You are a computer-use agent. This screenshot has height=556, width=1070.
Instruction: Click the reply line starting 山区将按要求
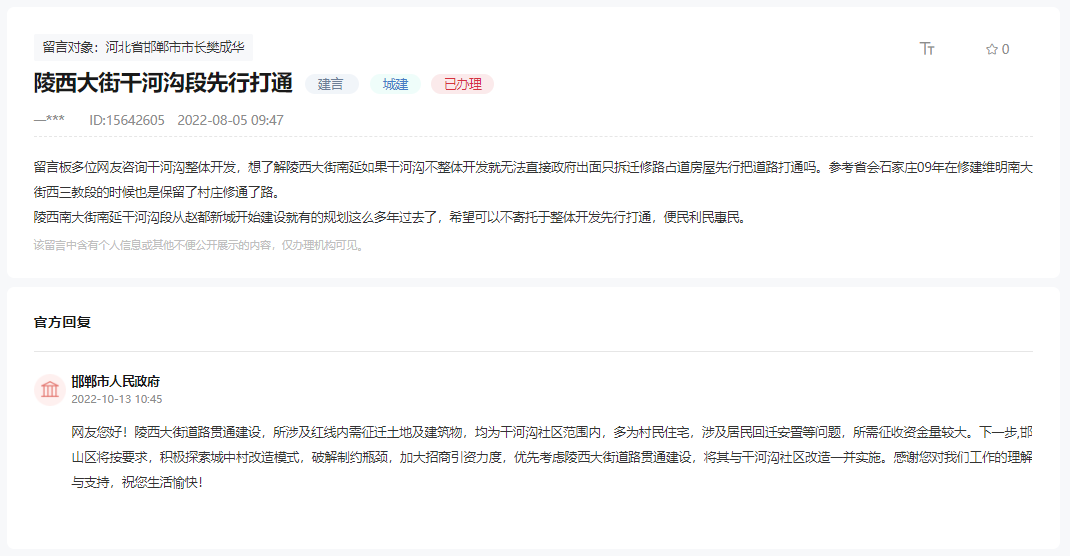point(551,457)
